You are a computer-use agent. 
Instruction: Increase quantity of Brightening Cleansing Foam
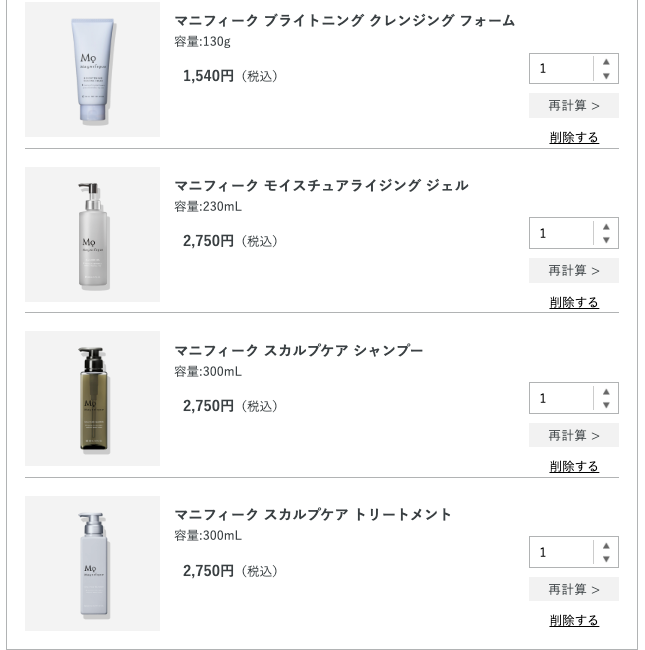click(x=606, y=62)
